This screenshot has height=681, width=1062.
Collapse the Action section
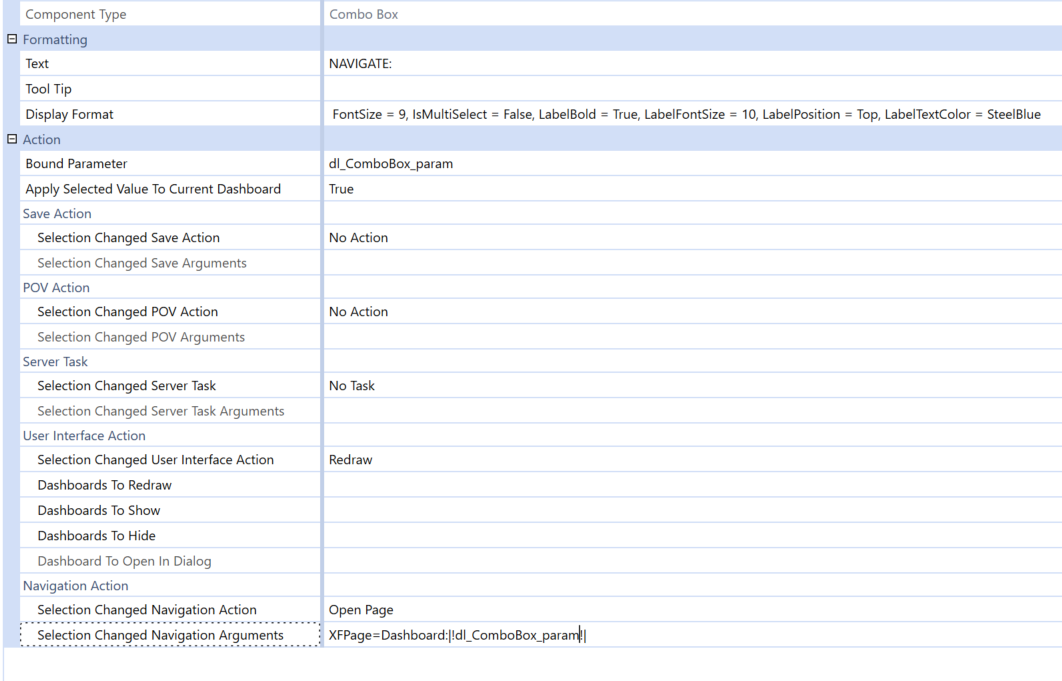click(12, 140)
